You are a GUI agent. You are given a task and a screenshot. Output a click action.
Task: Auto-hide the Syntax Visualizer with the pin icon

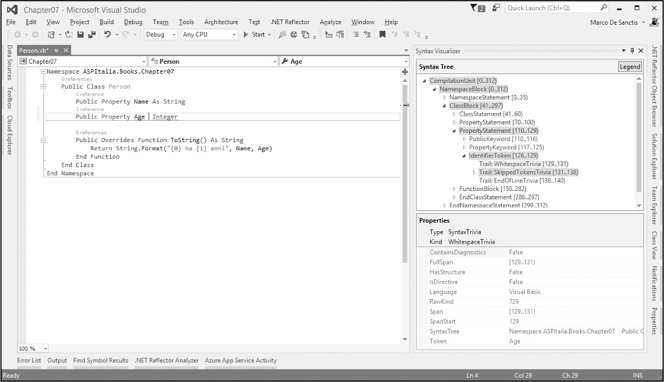click(x=632, y=51)
